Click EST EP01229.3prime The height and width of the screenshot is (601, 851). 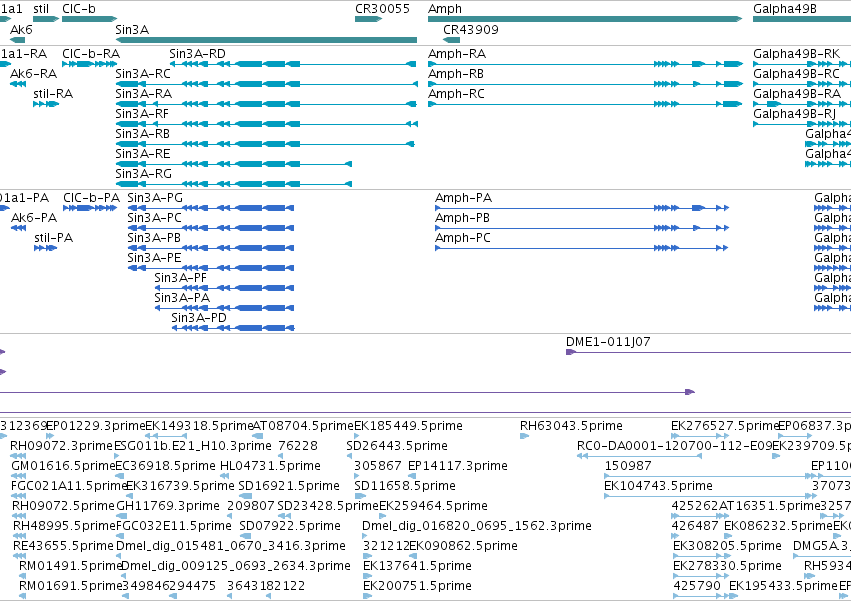tap(96, 426)
